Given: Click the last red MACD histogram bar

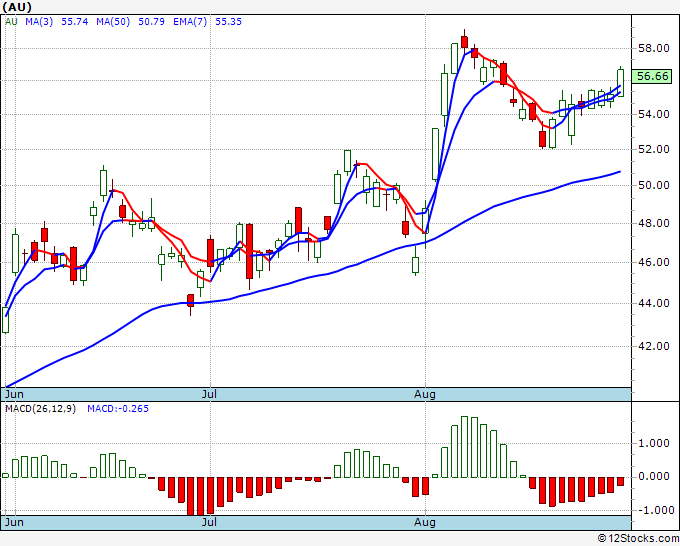Looking at the screenshot, I should (621, 481).
